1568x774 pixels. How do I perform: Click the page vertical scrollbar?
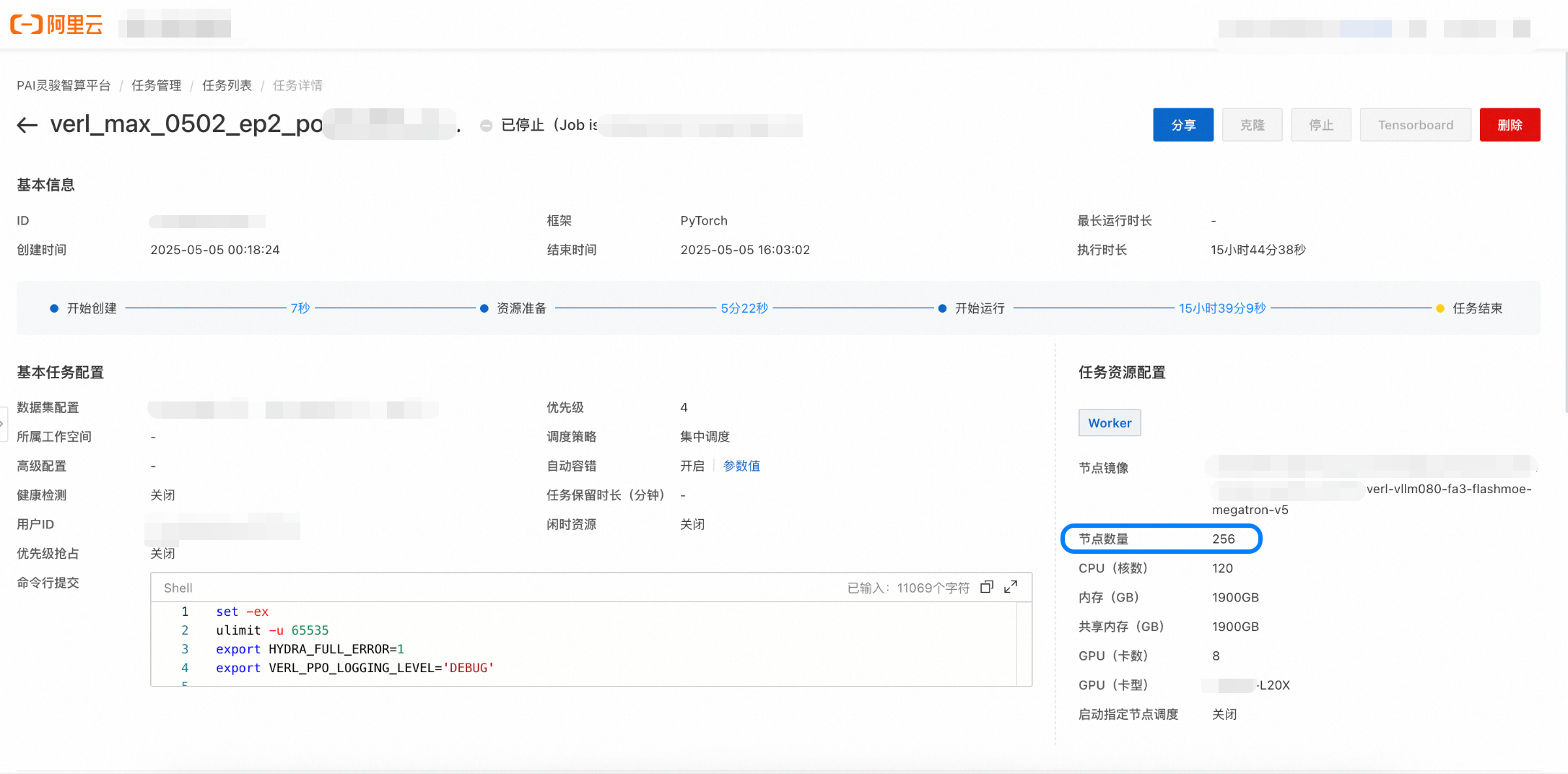pyautogui.click(x=1565, y=231)
